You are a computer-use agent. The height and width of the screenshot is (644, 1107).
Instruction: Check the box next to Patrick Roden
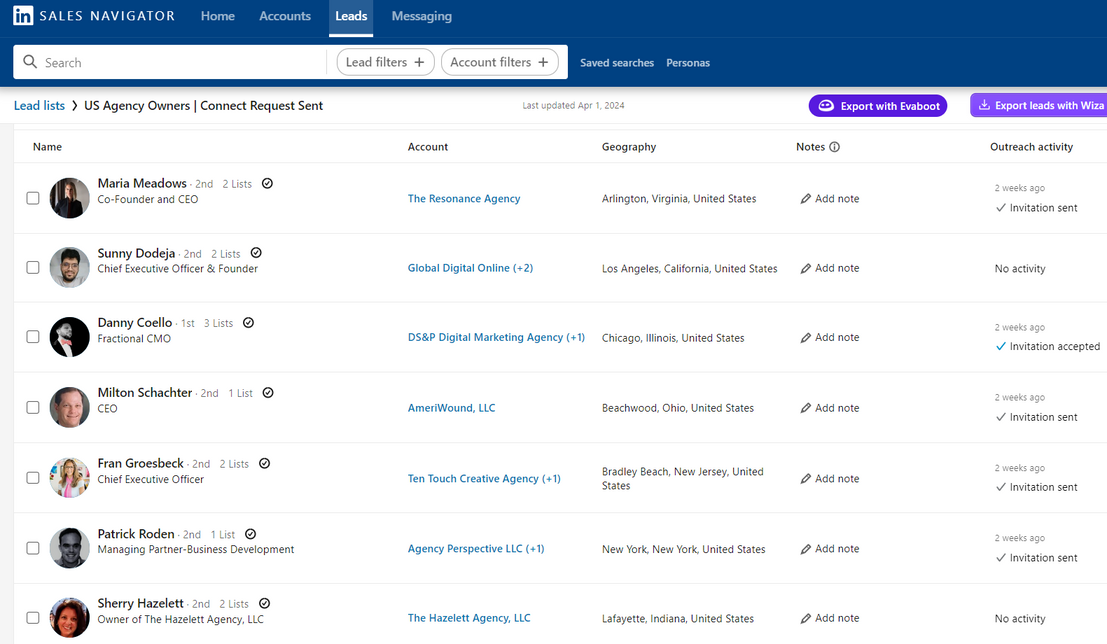coord(33,548)
